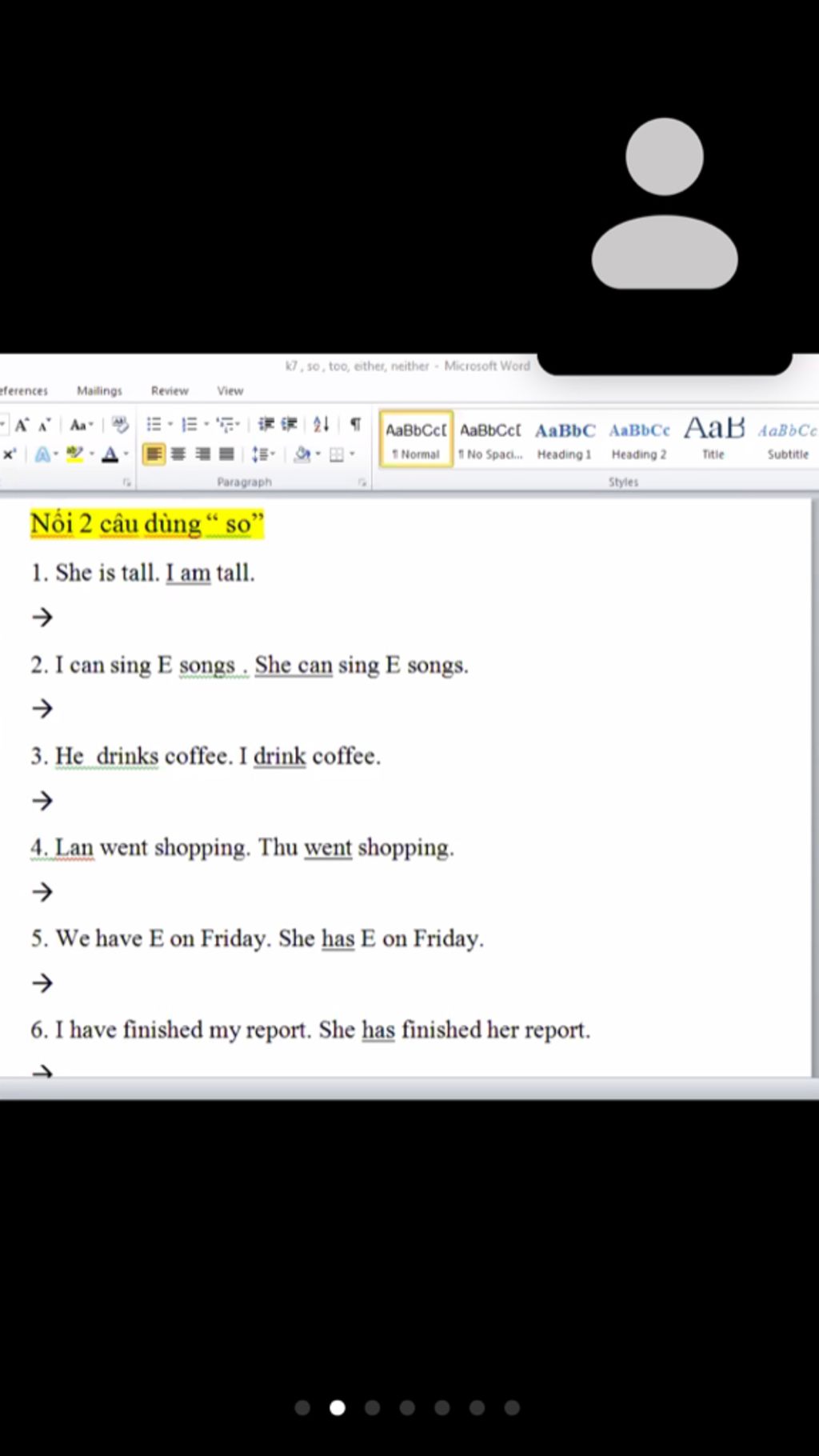Click the Grow Font icon
Viewport: 819px width, 1456px height.
22,425
